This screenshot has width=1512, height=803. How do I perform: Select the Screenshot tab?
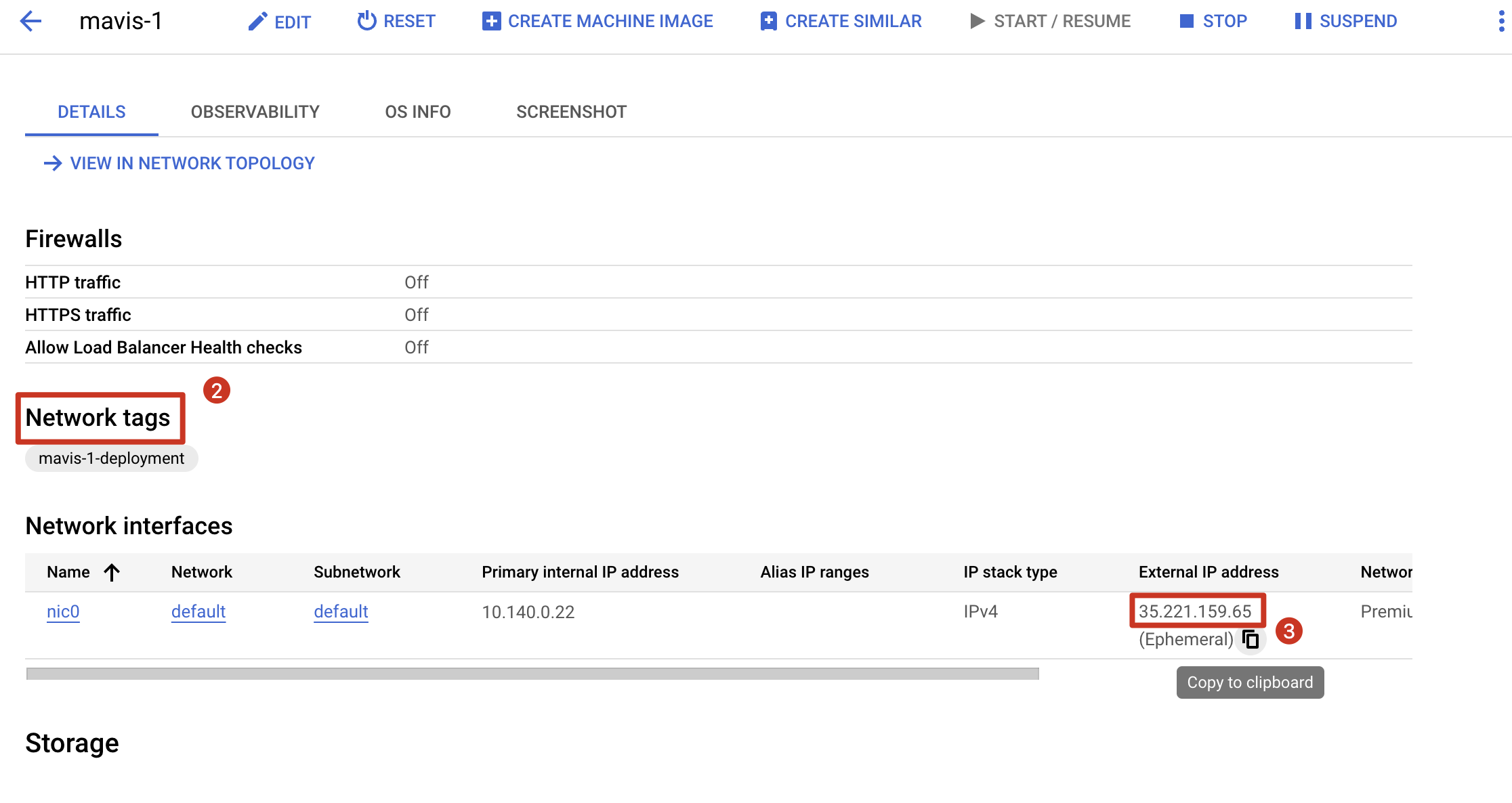tap(571, 112)
